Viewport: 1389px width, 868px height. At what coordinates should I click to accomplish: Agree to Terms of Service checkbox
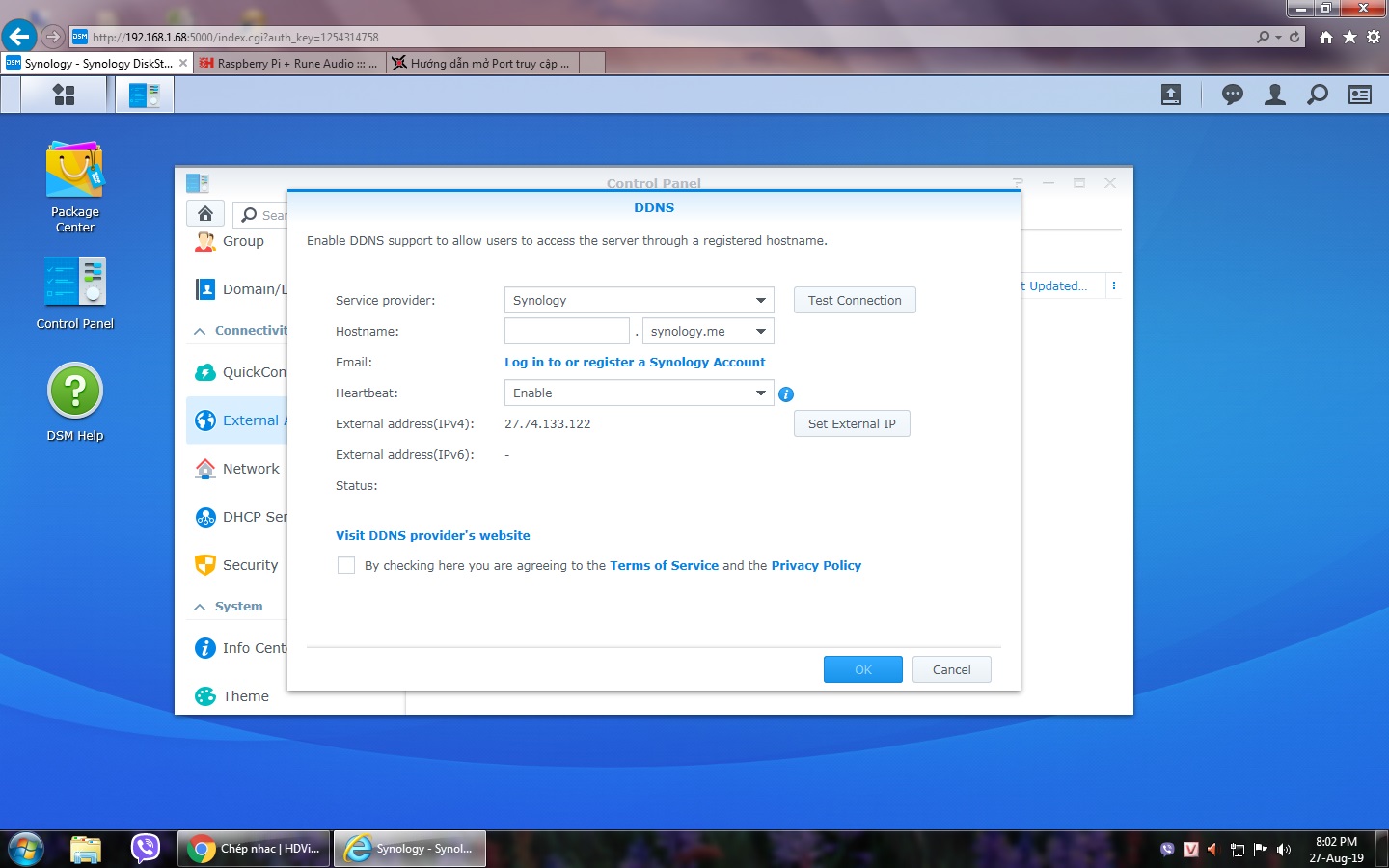click(345, 565)
